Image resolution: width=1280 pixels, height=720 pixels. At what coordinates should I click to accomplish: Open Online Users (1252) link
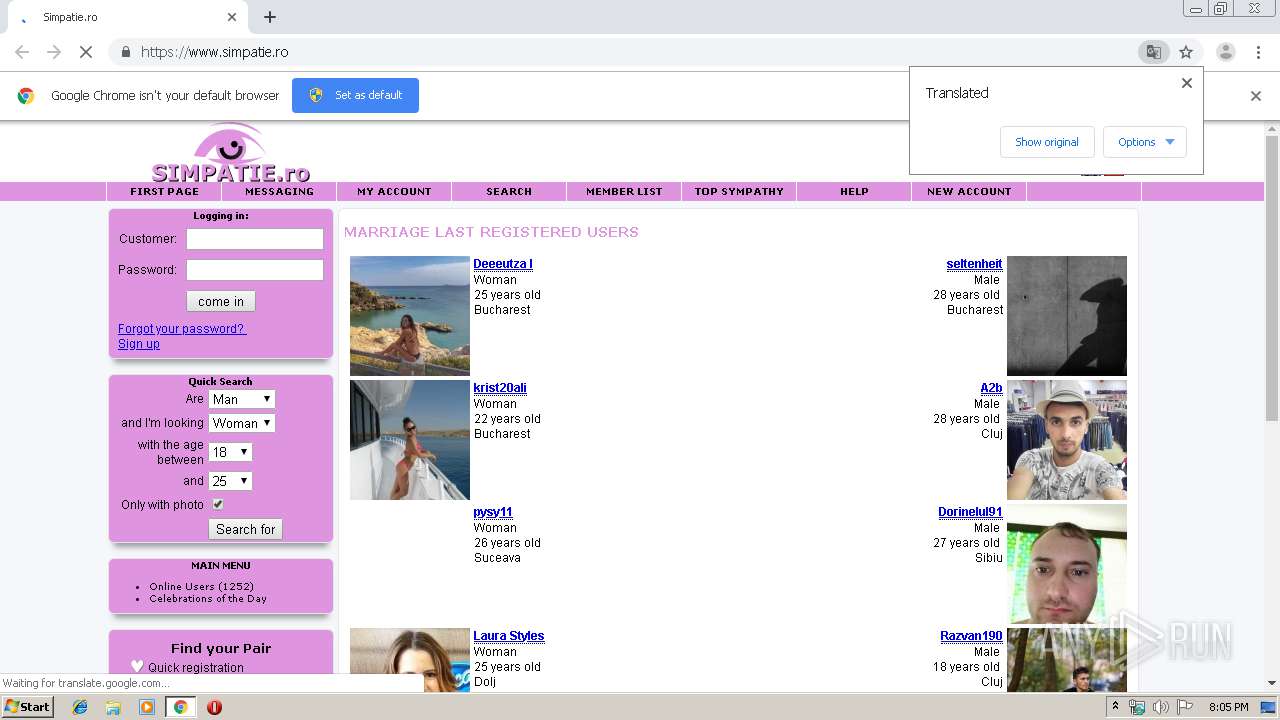(x=201, y=587)
